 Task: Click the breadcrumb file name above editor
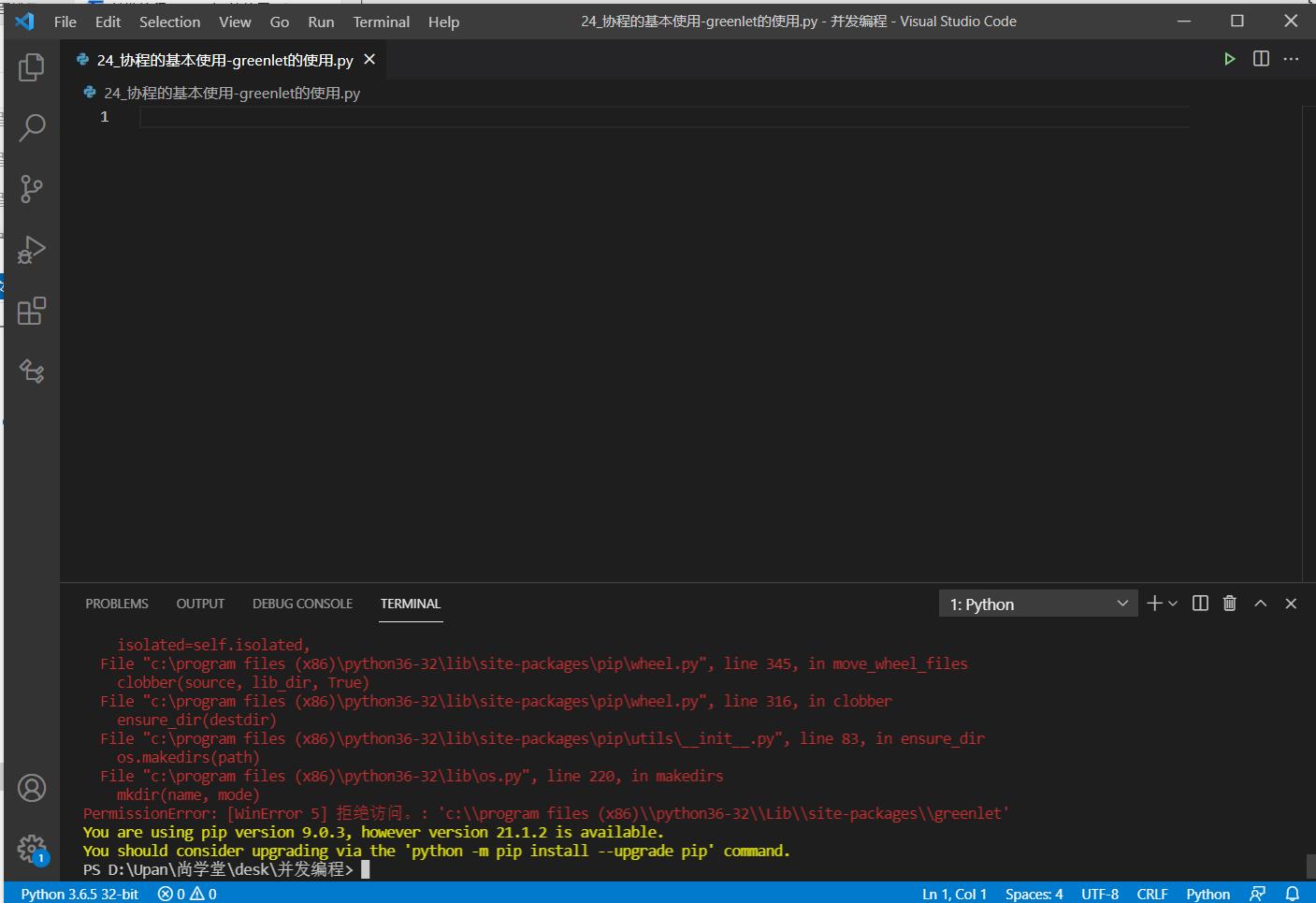coord(231,93)
